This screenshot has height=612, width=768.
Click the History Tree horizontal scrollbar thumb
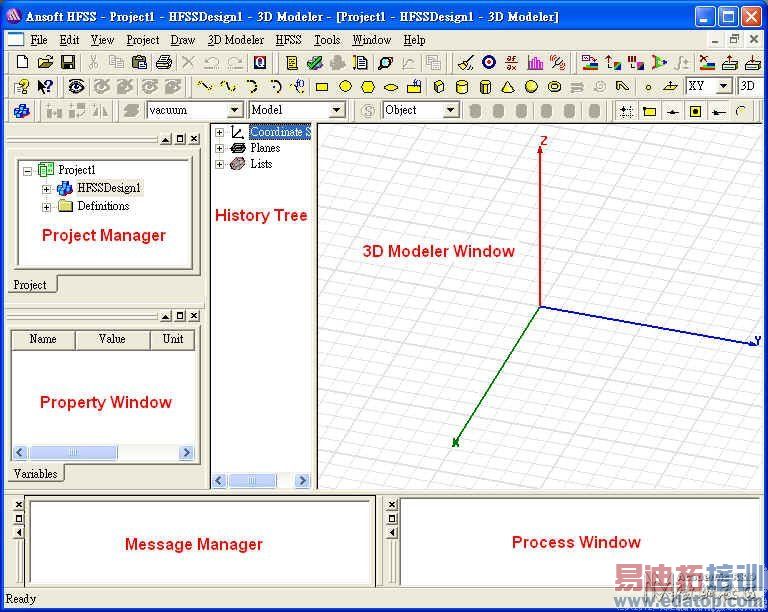click(252, 481)
